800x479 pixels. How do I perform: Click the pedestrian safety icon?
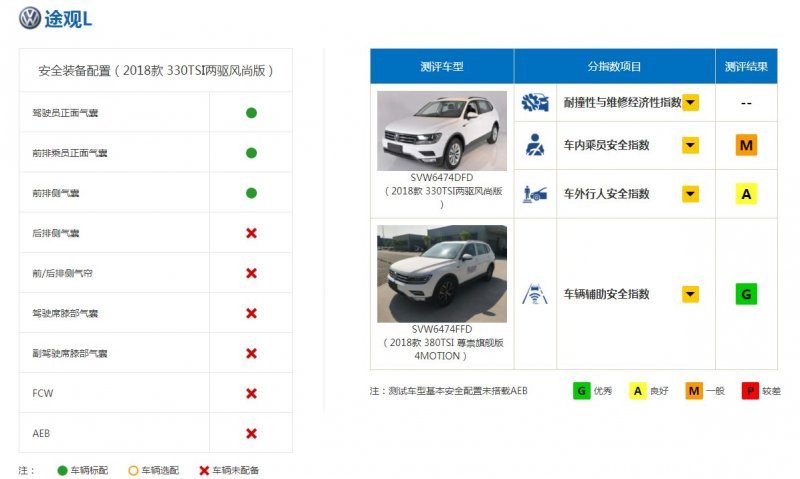point(535,194)
